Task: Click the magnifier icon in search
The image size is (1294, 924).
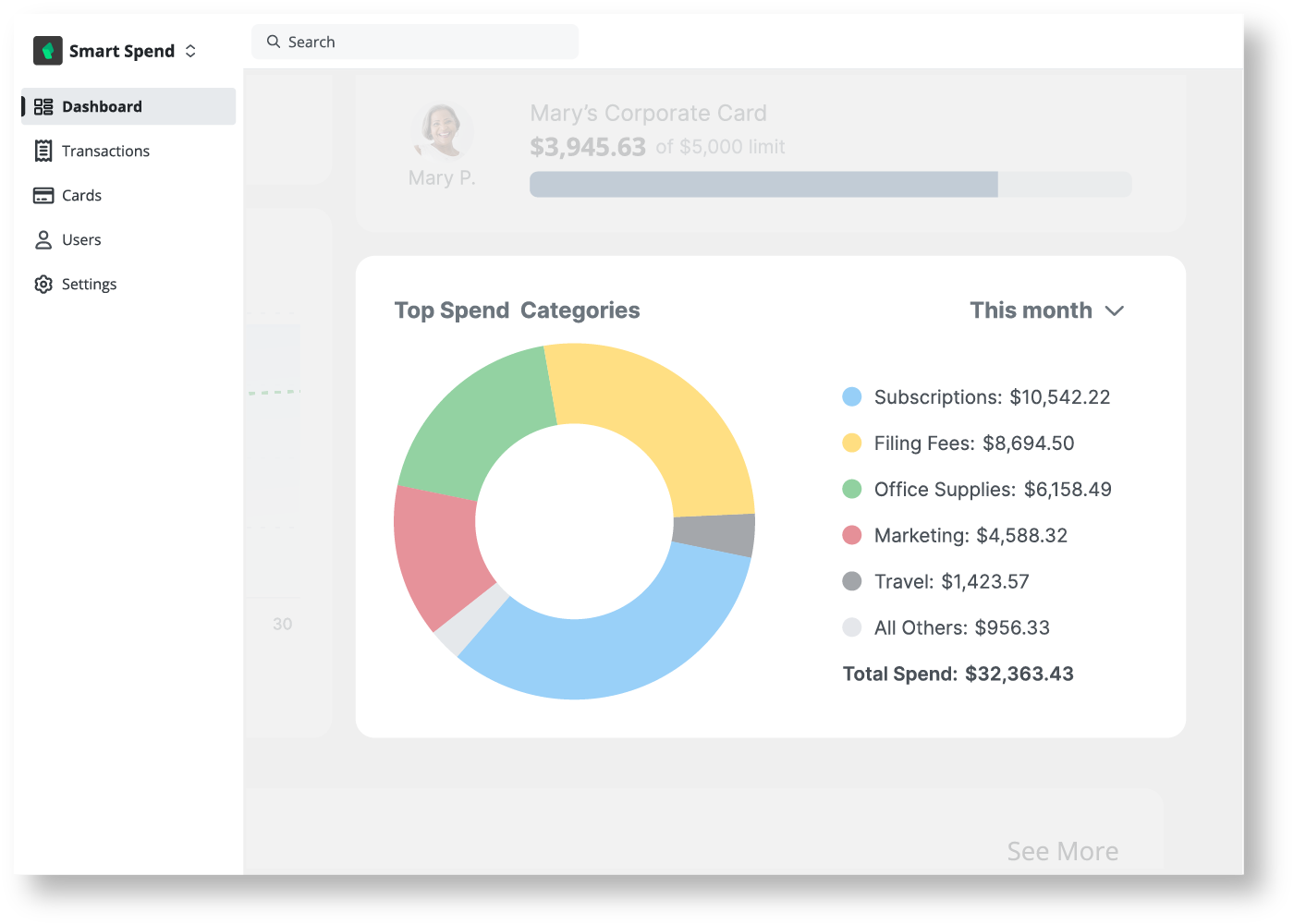Action: [274, 42]
